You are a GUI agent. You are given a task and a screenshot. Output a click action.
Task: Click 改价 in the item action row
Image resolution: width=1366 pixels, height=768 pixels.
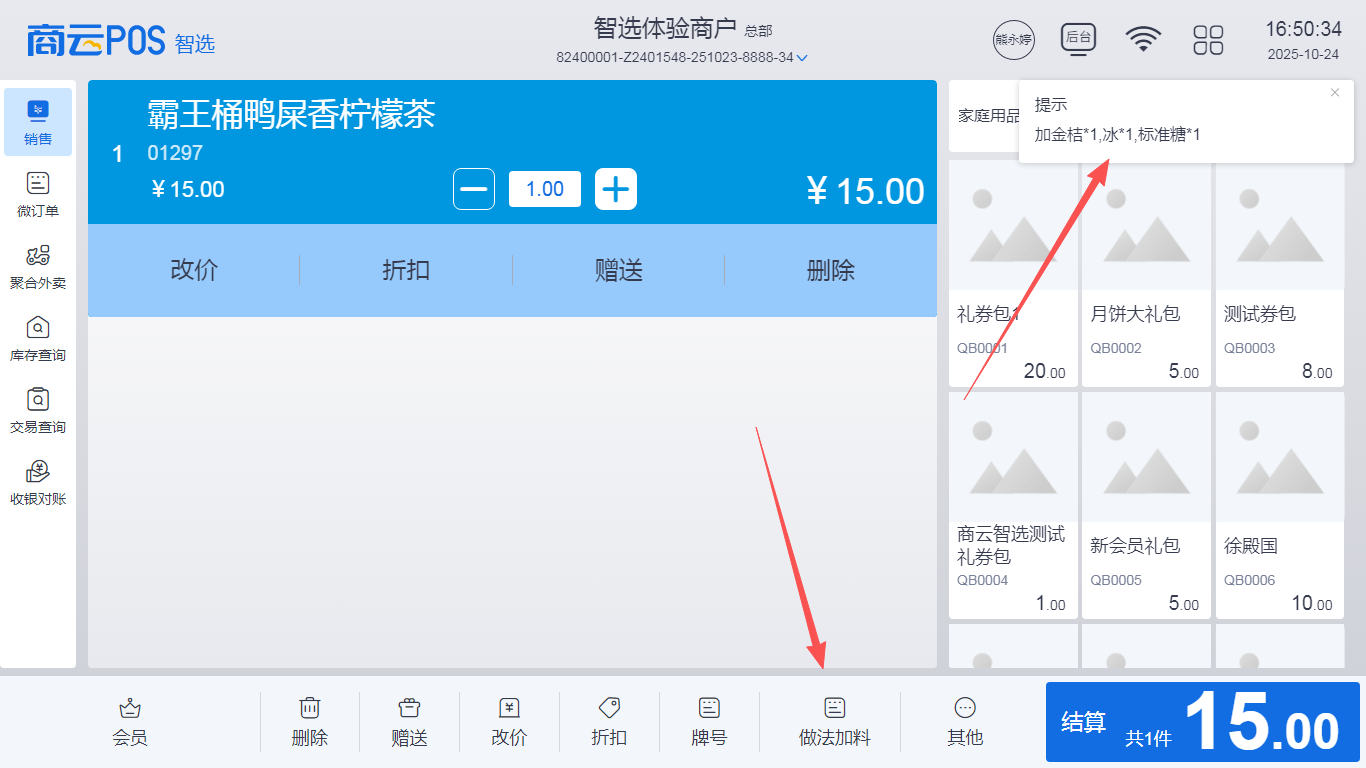coord(194,270)
